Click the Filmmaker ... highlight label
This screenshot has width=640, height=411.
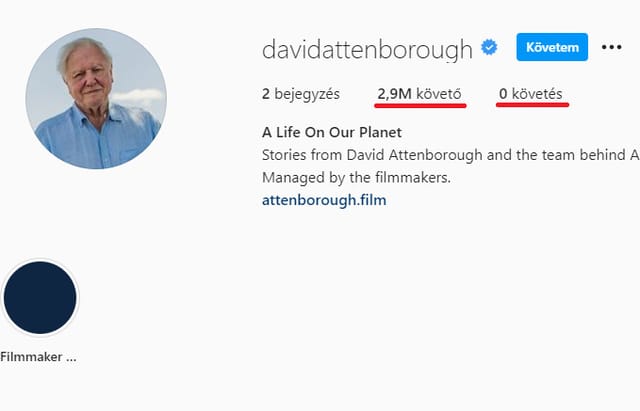pos(38,357)
